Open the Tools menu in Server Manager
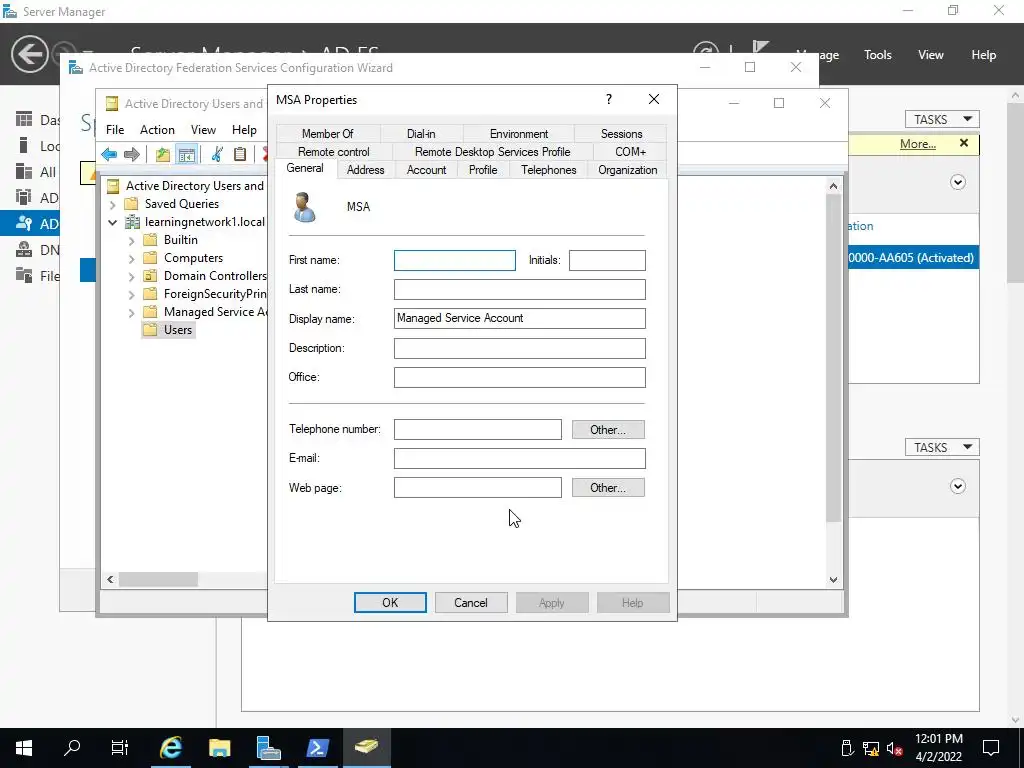Viewport: 1024px width, 768px height. [x=877, y=55]
